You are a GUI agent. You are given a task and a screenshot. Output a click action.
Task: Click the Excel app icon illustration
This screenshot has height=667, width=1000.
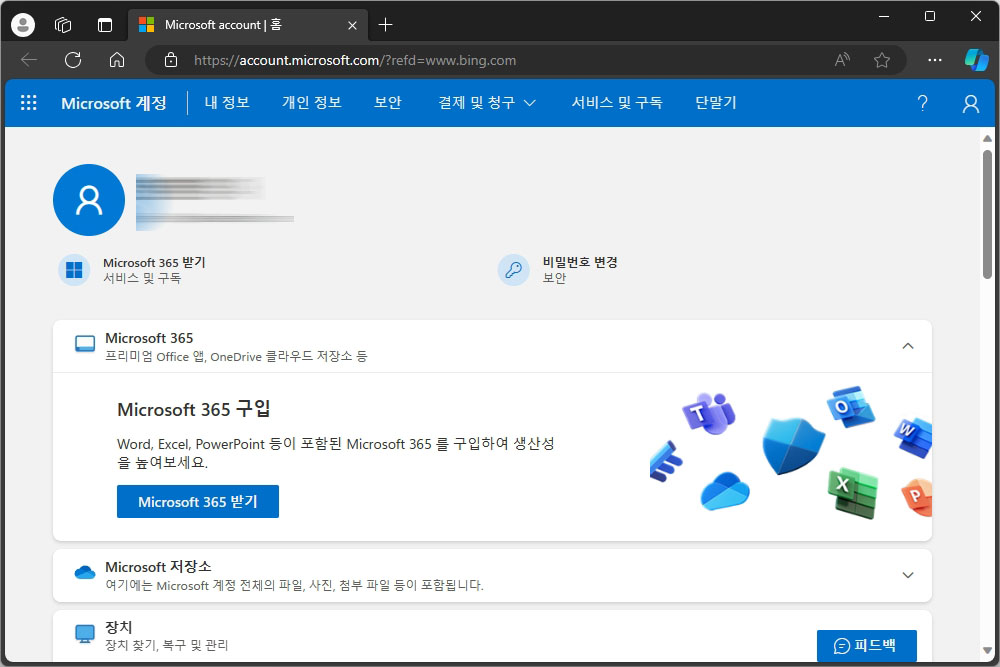tap(853, 493)
